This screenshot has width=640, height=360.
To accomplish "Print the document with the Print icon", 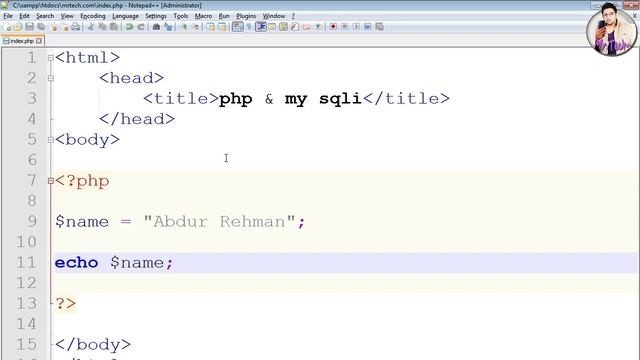I will 76,27.
